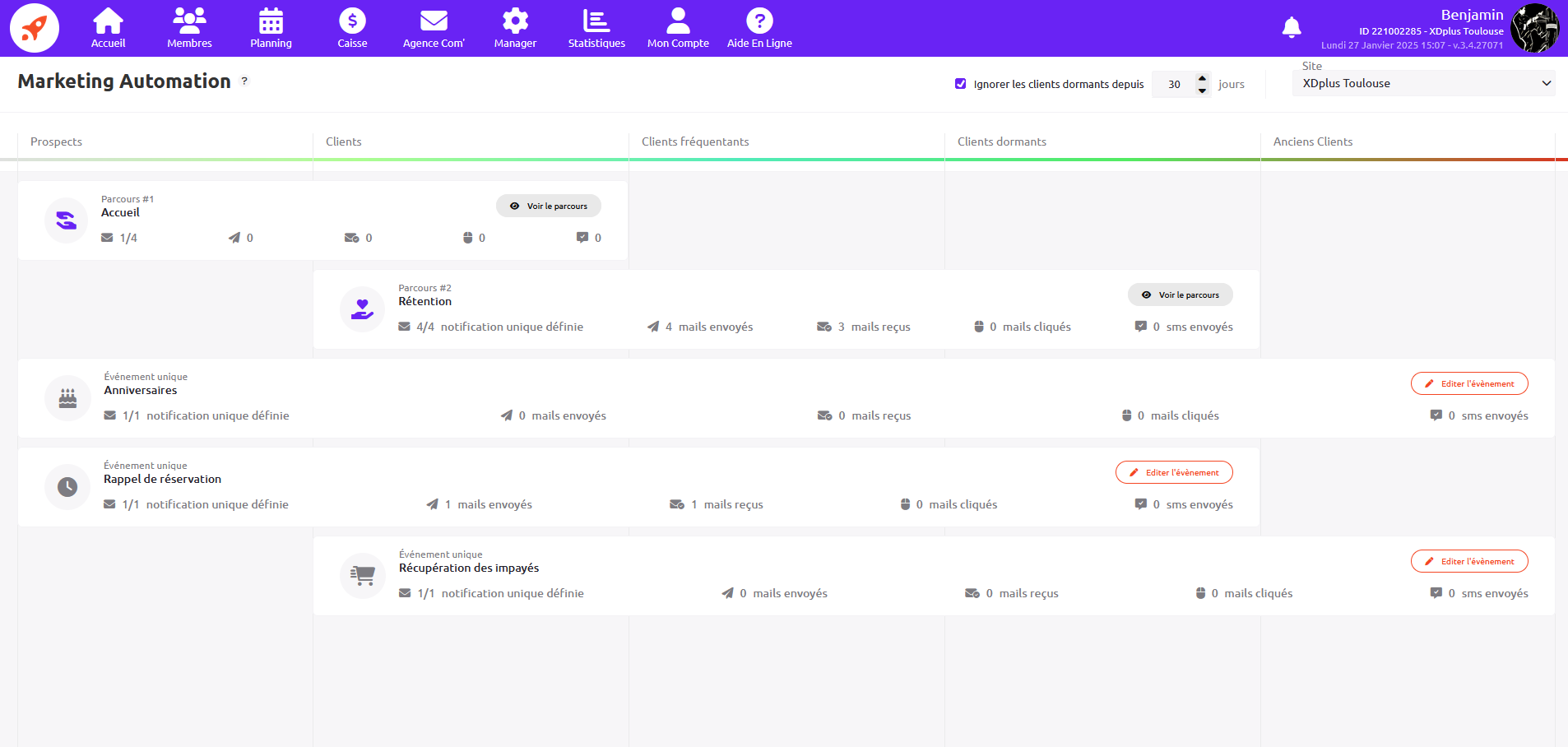Screen dimensions: 1568x747
Task: Decrease dormant days with down arrow
Action: click(x=1202, y=90)
